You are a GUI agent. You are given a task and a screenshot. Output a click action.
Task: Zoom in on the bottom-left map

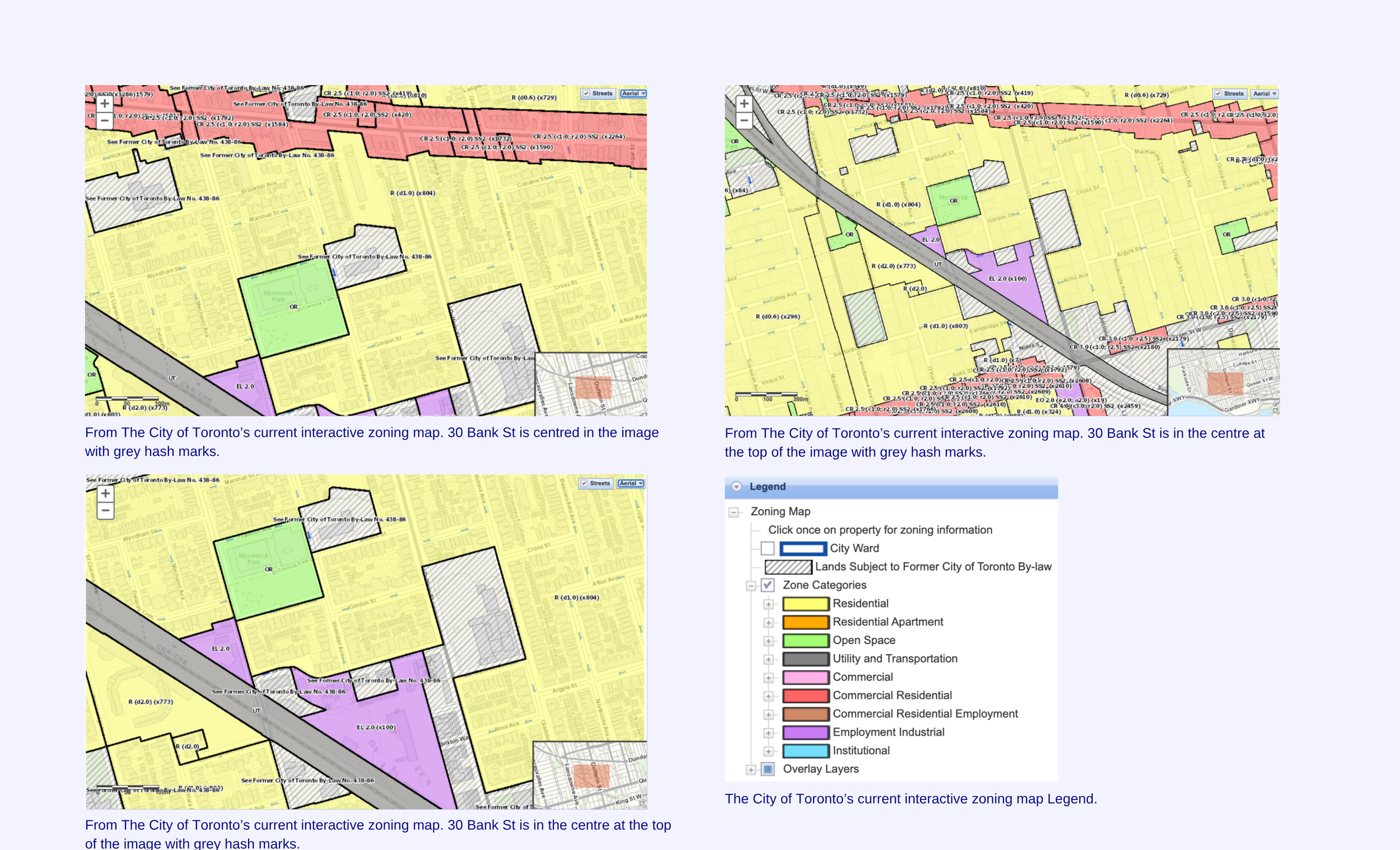coord(106,493)
